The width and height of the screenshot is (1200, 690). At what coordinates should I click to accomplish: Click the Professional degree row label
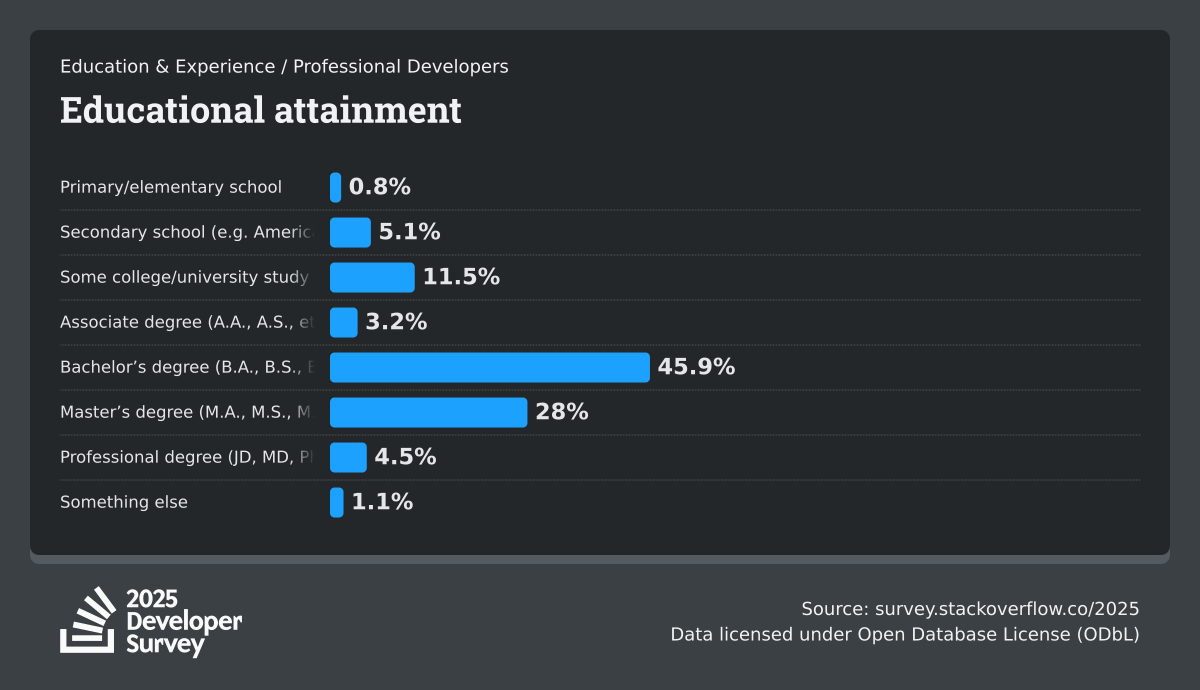[x=186, y=457]
